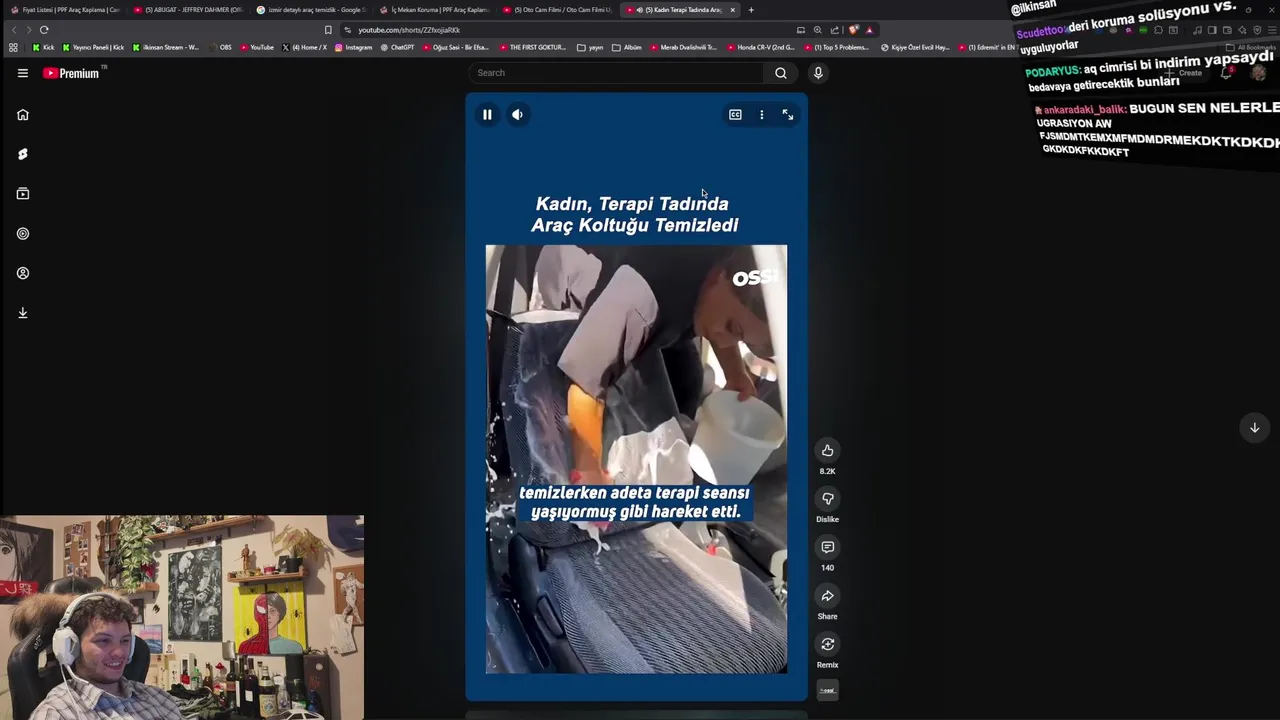Focus the YouTube search field

click(x=618, y=73)
